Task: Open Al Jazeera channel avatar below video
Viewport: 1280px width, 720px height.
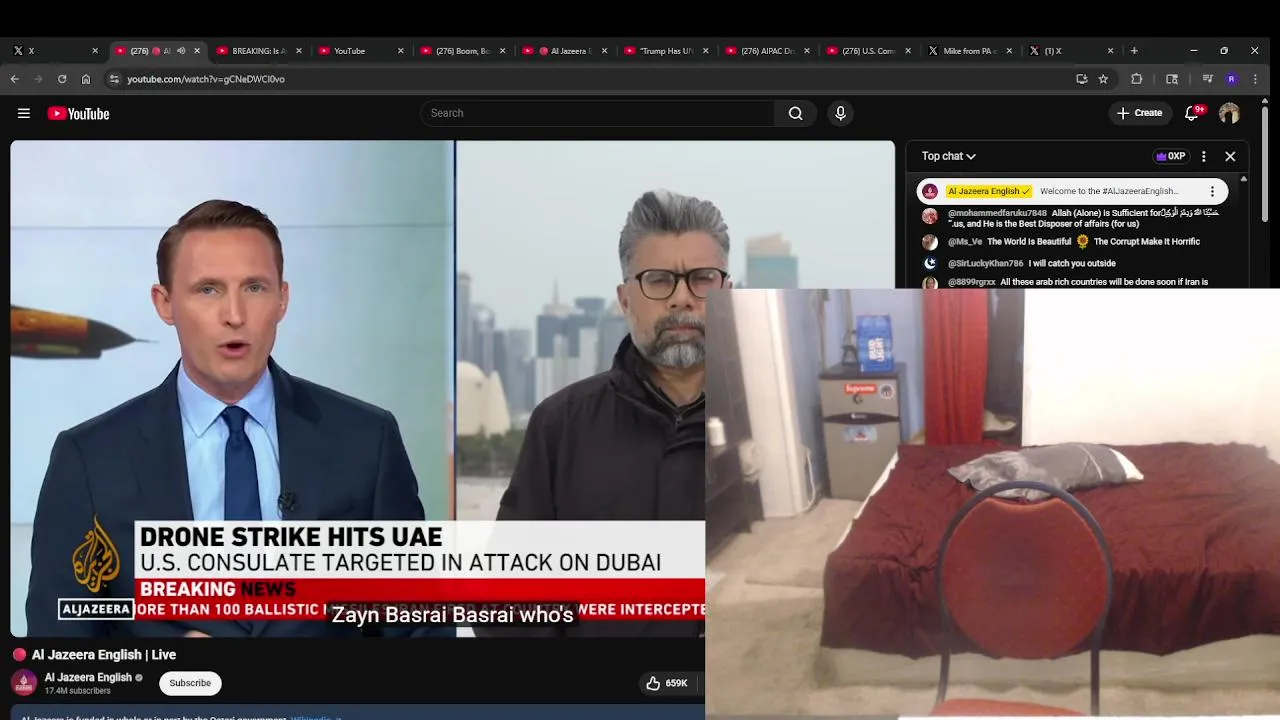Action: pos(24,683)
